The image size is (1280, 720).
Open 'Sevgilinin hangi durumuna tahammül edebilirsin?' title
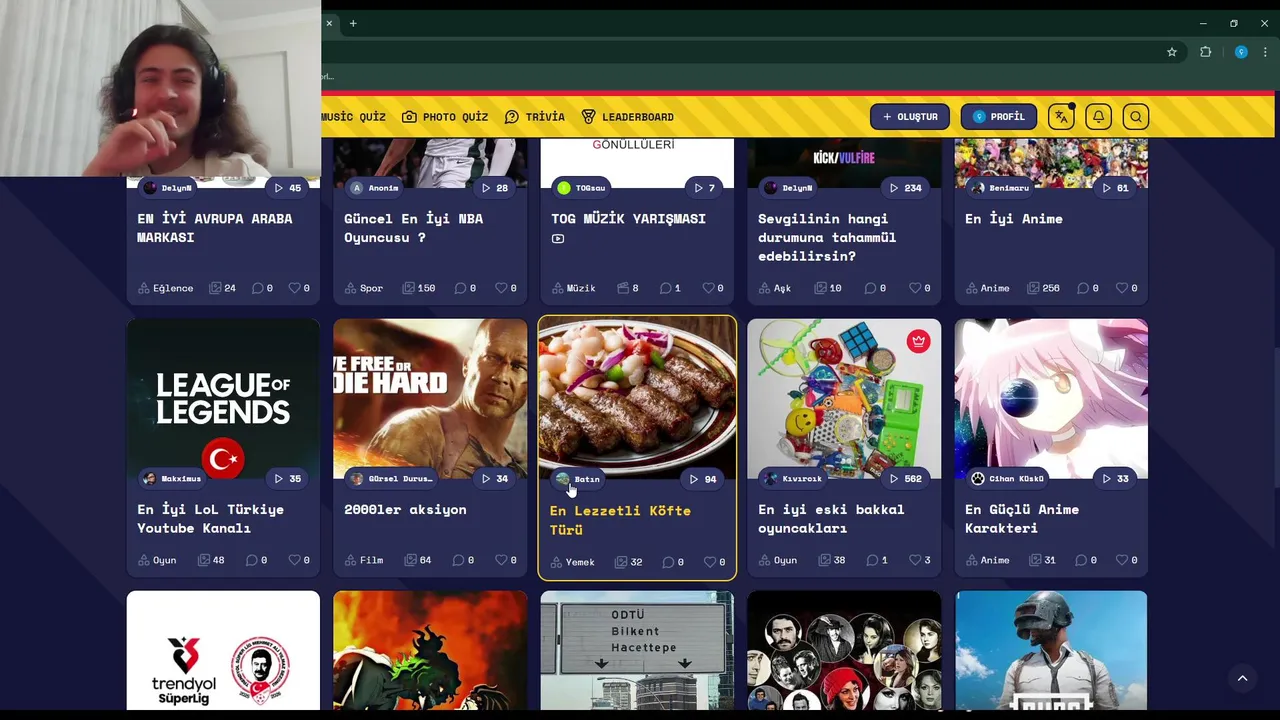pos(827,237)
